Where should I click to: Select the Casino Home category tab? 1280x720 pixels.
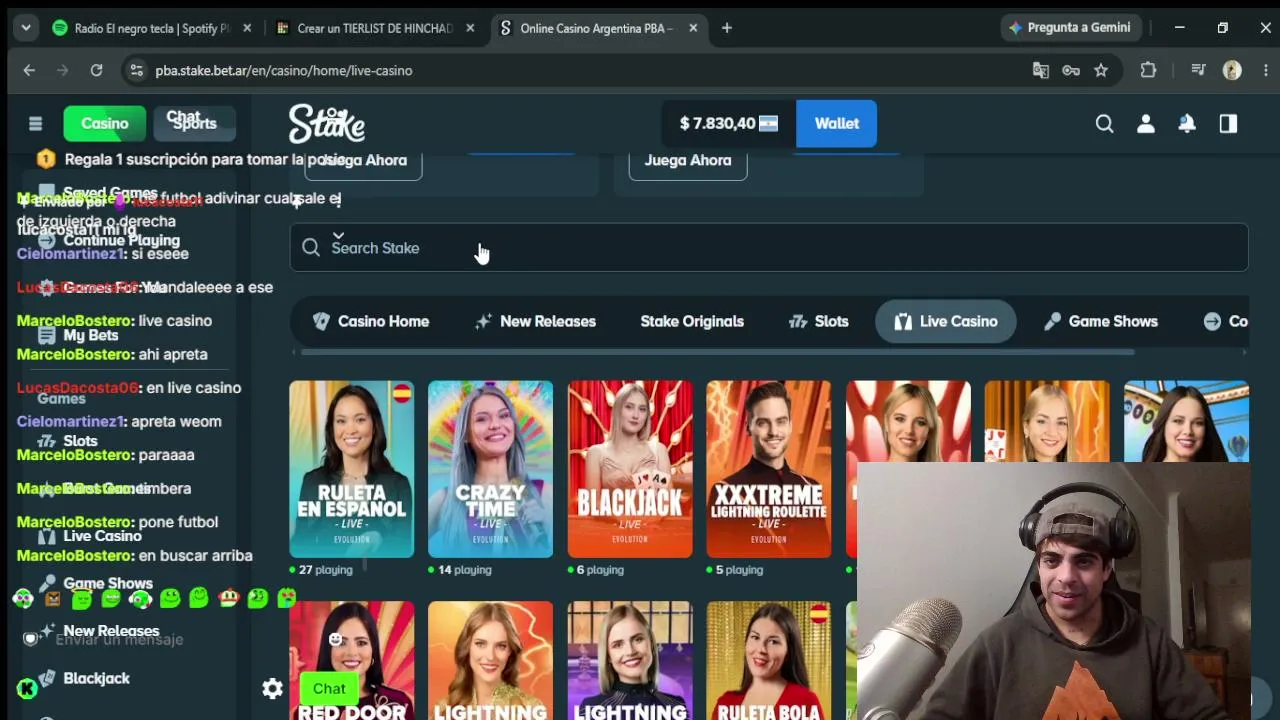[x=371, y=321]
